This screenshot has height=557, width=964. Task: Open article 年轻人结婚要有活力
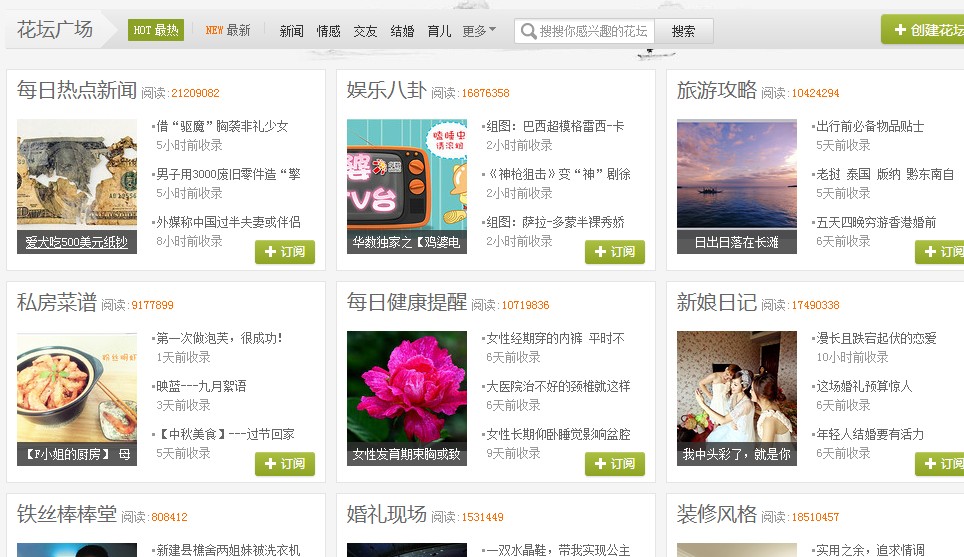tap(870, 434)
